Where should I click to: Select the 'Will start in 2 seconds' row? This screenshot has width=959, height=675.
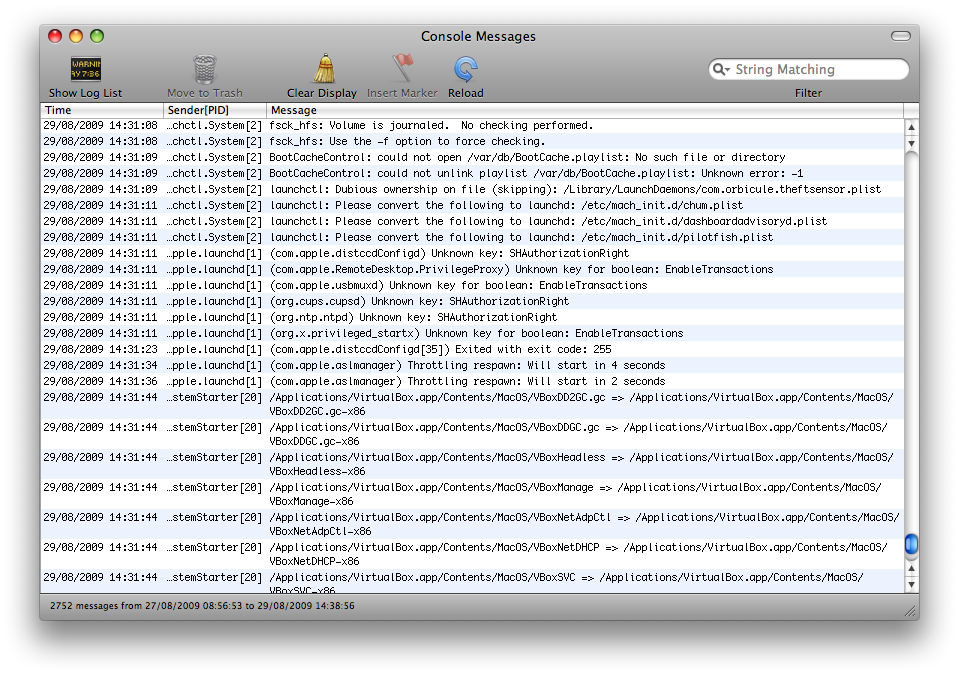coord(472,381)
